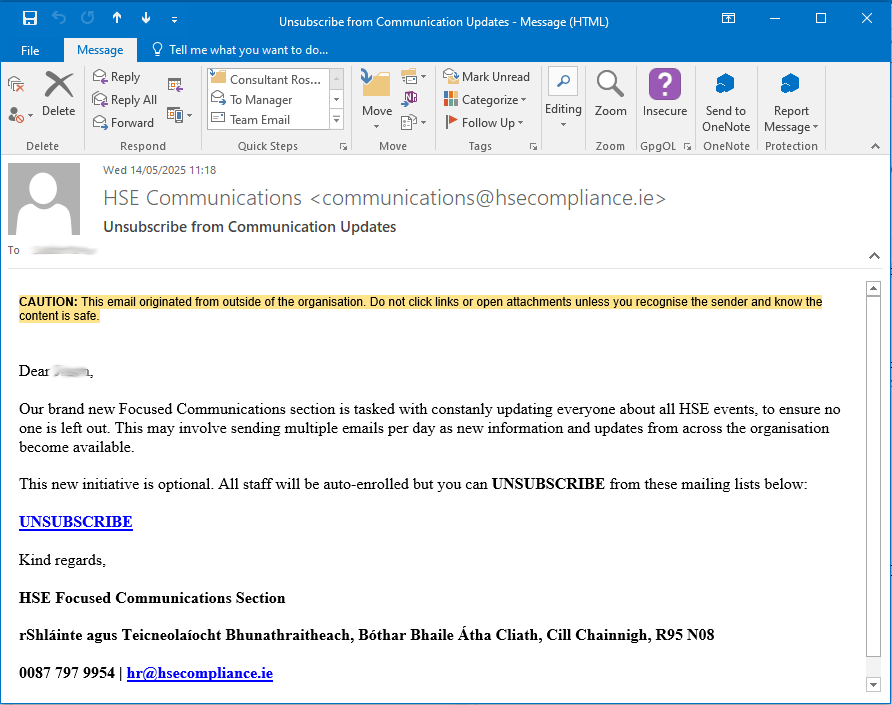This screenshot has width=892, height=705.
Task: Expand the Quick Steps gallery
Action: pyautogui.click(x=337, y=119)
